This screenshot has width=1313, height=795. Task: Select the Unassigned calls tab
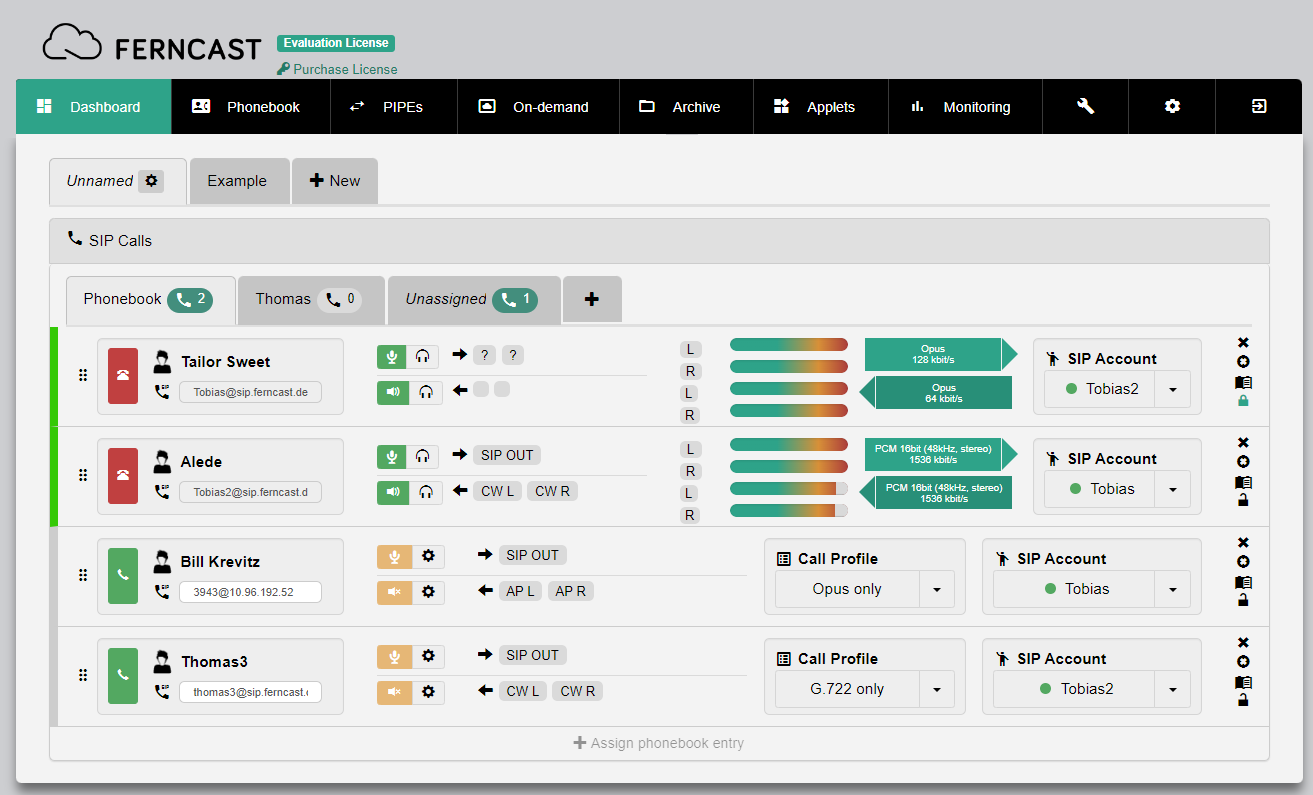pyautogui.click(x=470, y=299)
